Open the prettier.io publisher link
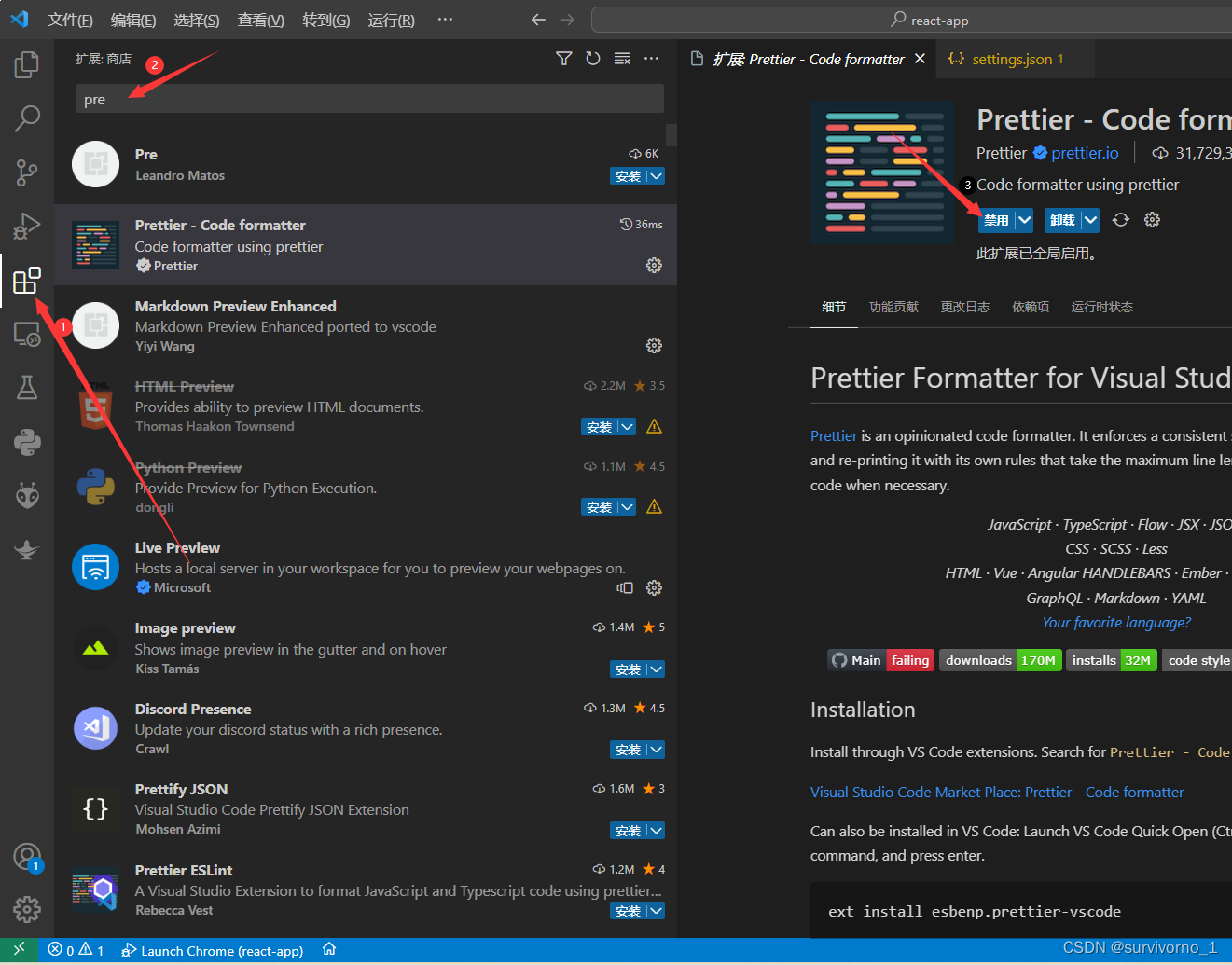 pos(1085,153)
